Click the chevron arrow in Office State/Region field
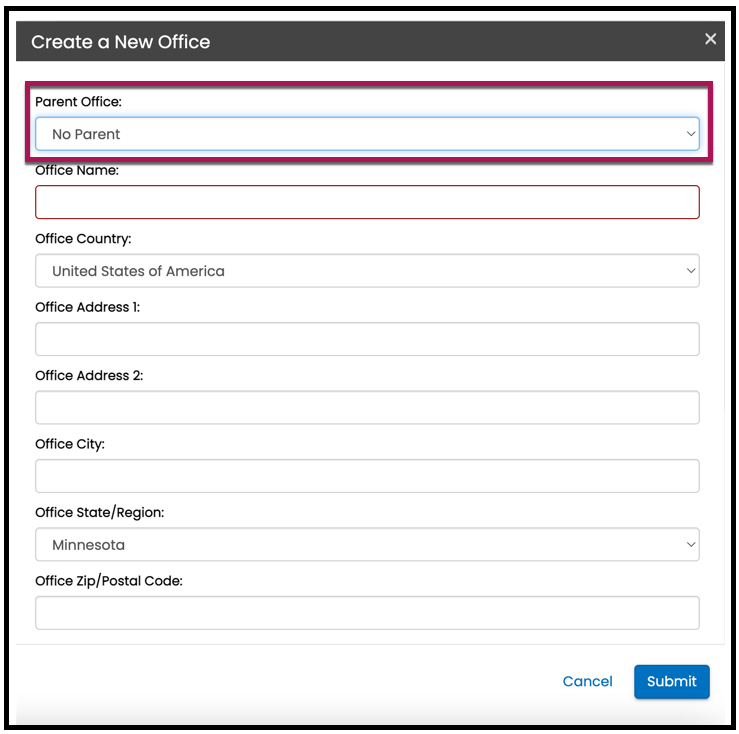 tap(690, 544)
